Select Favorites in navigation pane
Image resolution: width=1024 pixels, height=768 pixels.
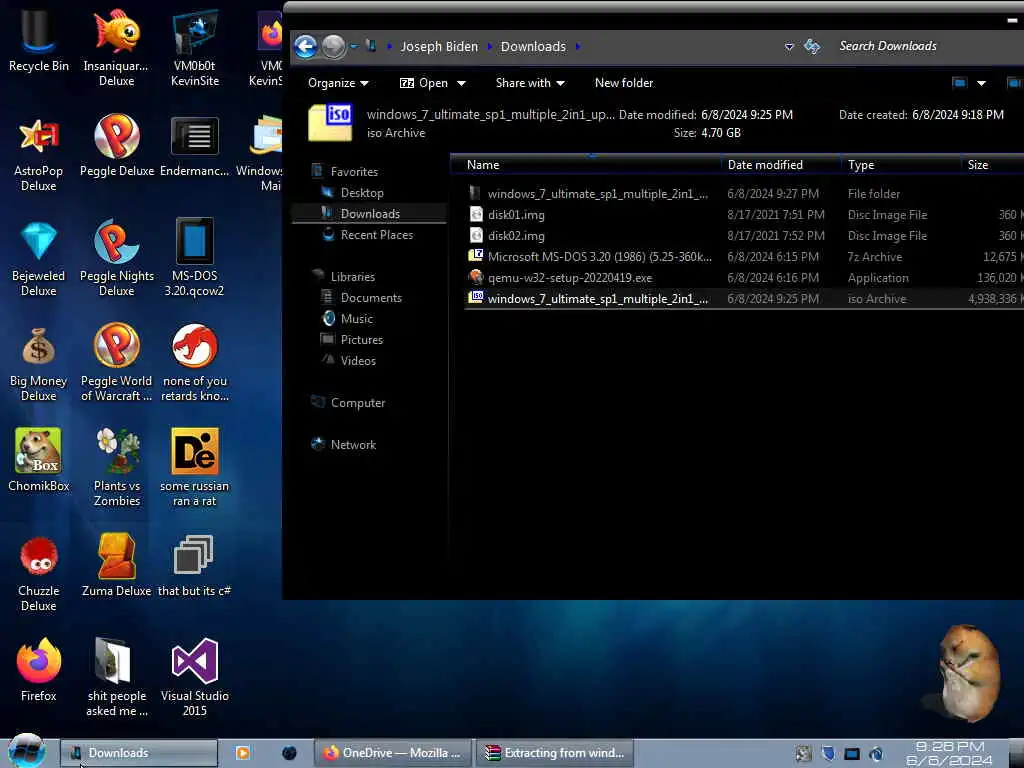(x=354, y=172)
